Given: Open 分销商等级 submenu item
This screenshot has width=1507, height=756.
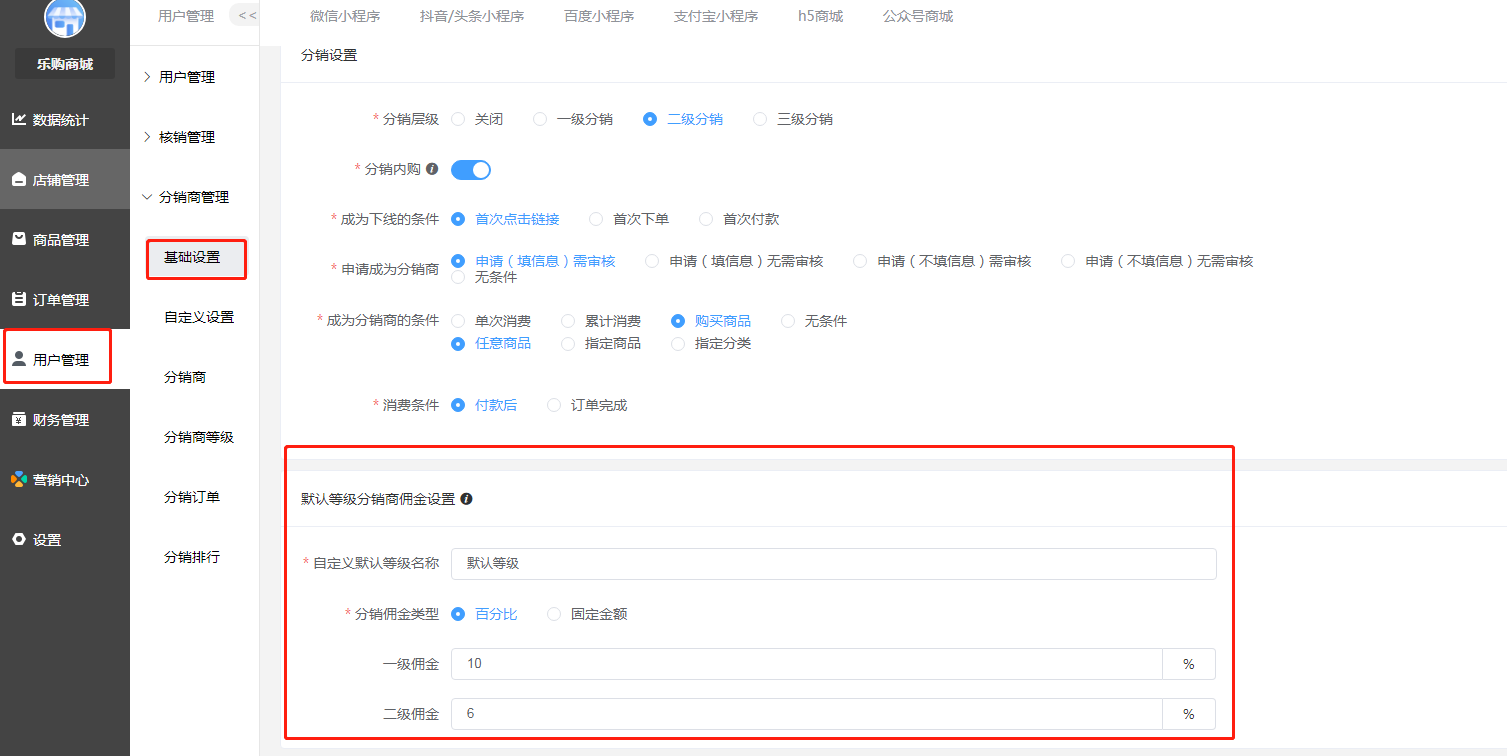Looking at the screenshot, I should point(199,437).
